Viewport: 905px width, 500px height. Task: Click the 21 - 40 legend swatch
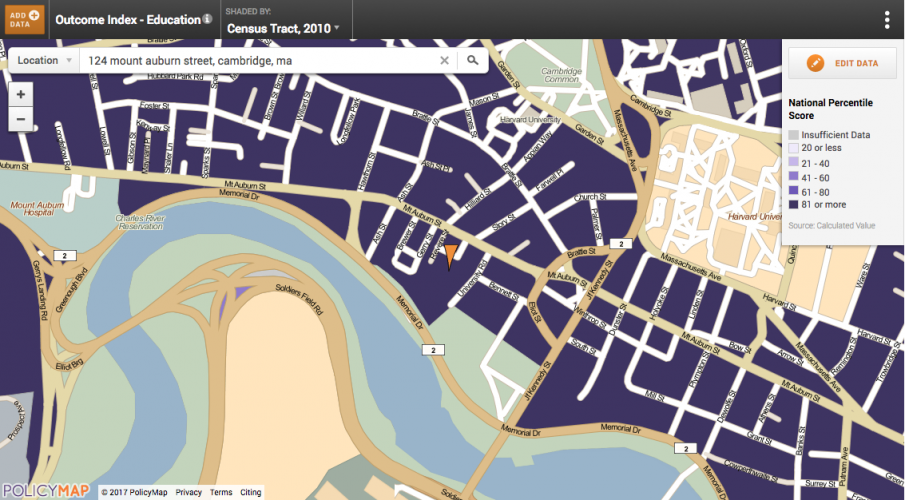[x=794, y=163]
